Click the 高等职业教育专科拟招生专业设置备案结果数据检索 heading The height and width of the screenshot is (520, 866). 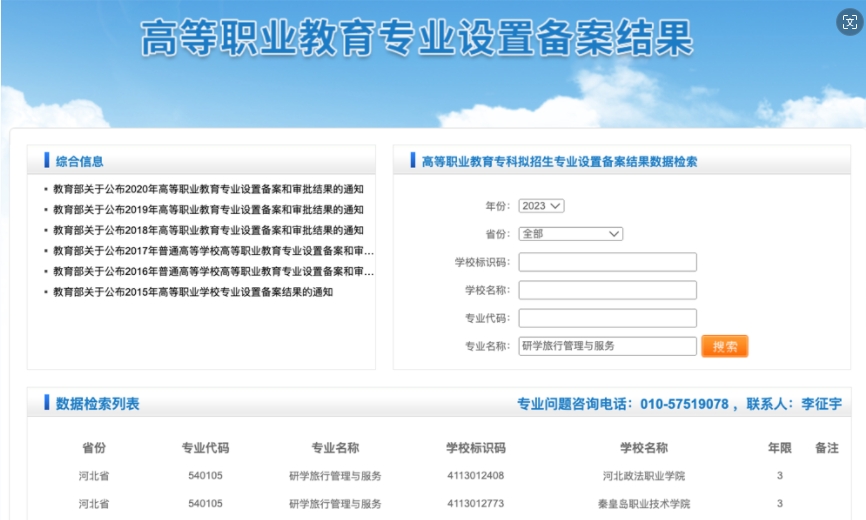559,162
